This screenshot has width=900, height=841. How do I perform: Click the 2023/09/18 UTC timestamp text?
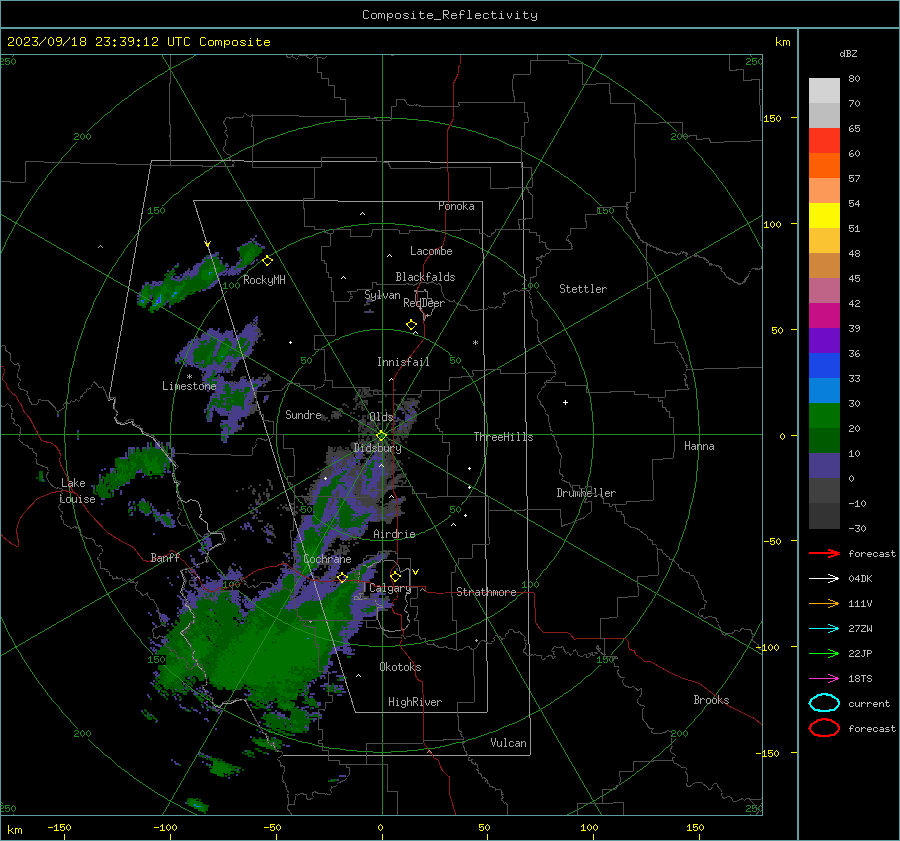tap(138, 42)
